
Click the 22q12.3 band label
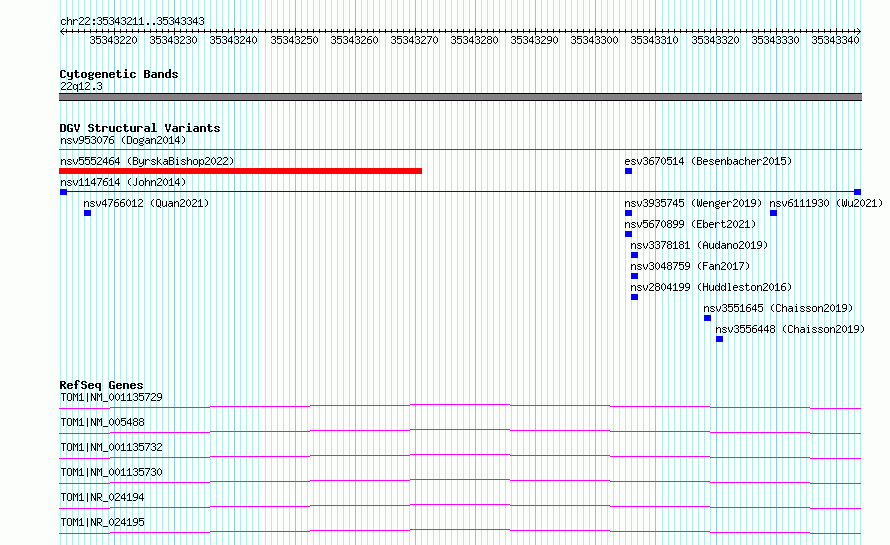[81, 86]
